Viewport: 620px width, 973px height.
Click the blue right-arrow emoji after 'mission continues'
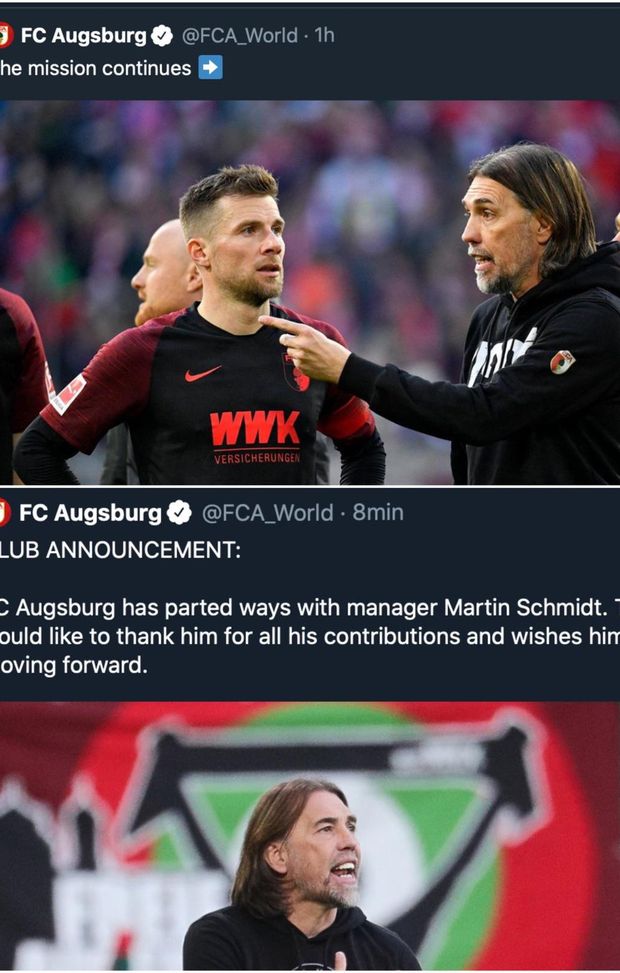[210, 68]
